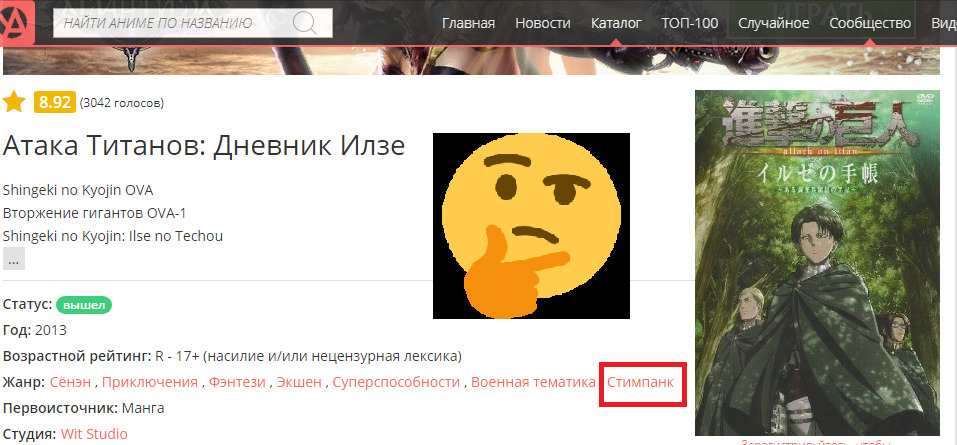Viewport: 957px width, 445px height.
Task: Expand the Сообщество menu
Action: pyautogui.click(x=870, y=23)
